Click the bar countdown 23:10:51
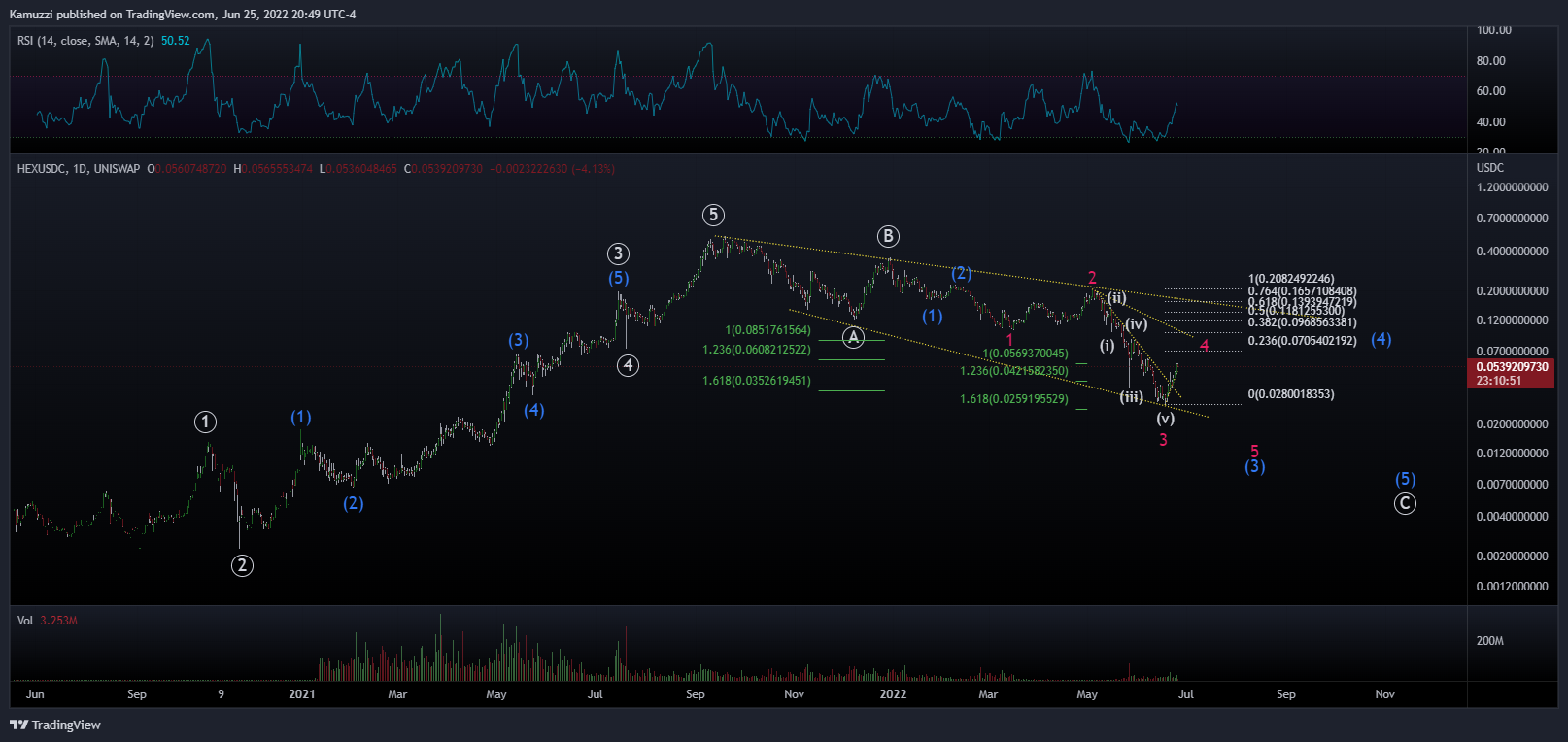The image size is (1568, 742). (x=1499, y=381)
